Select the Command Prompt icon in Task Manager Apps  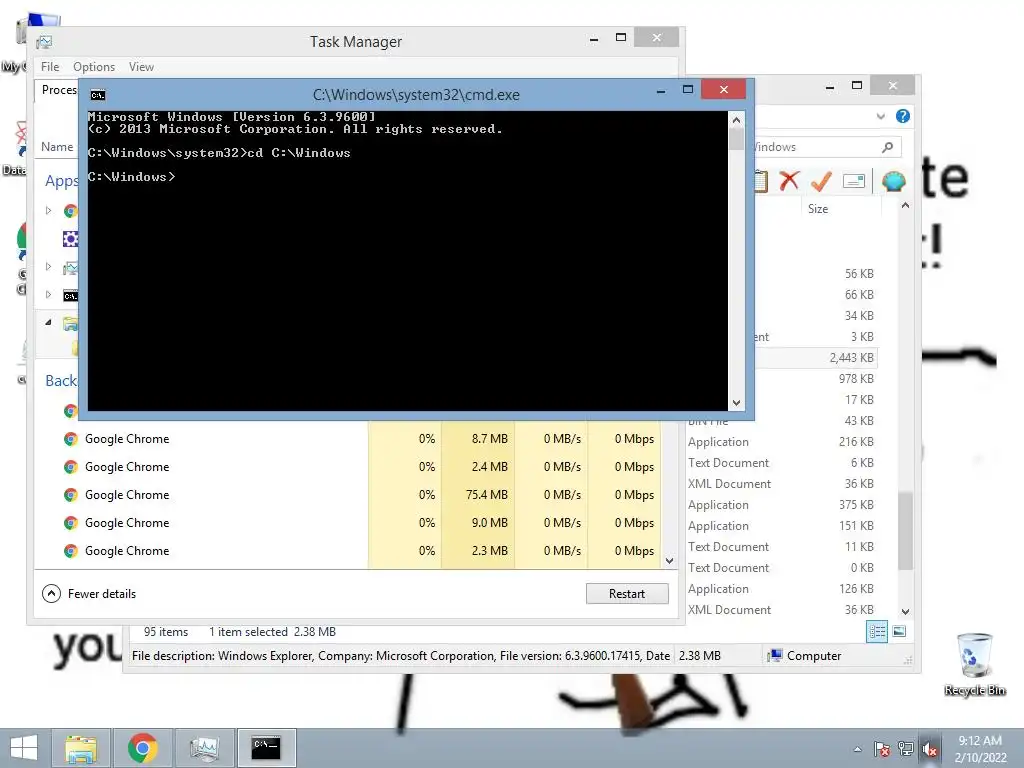71,296
